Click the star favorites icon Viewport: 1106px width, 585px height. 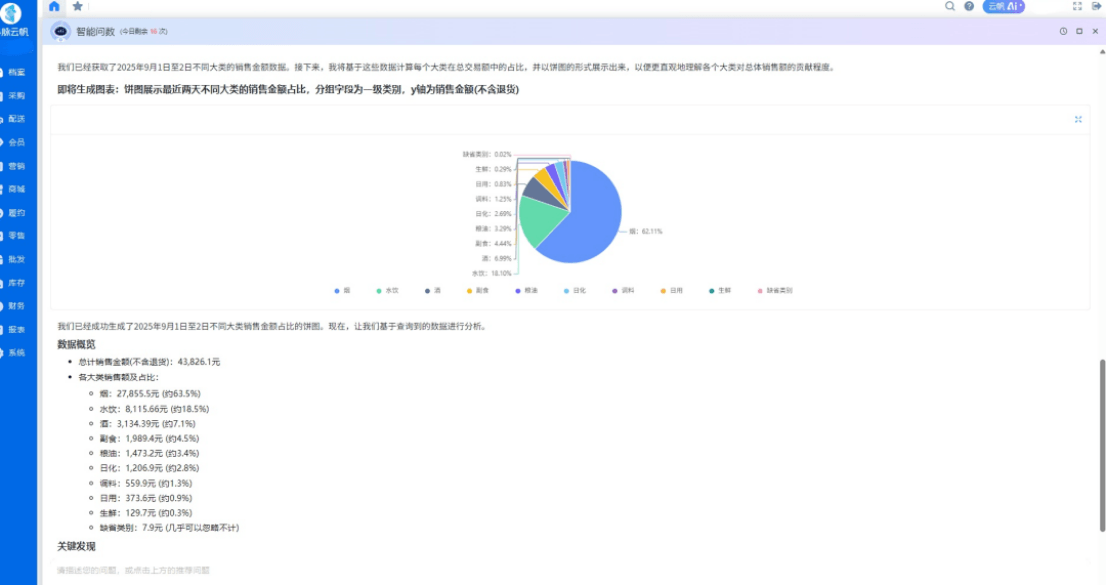[x=78, y=6]
